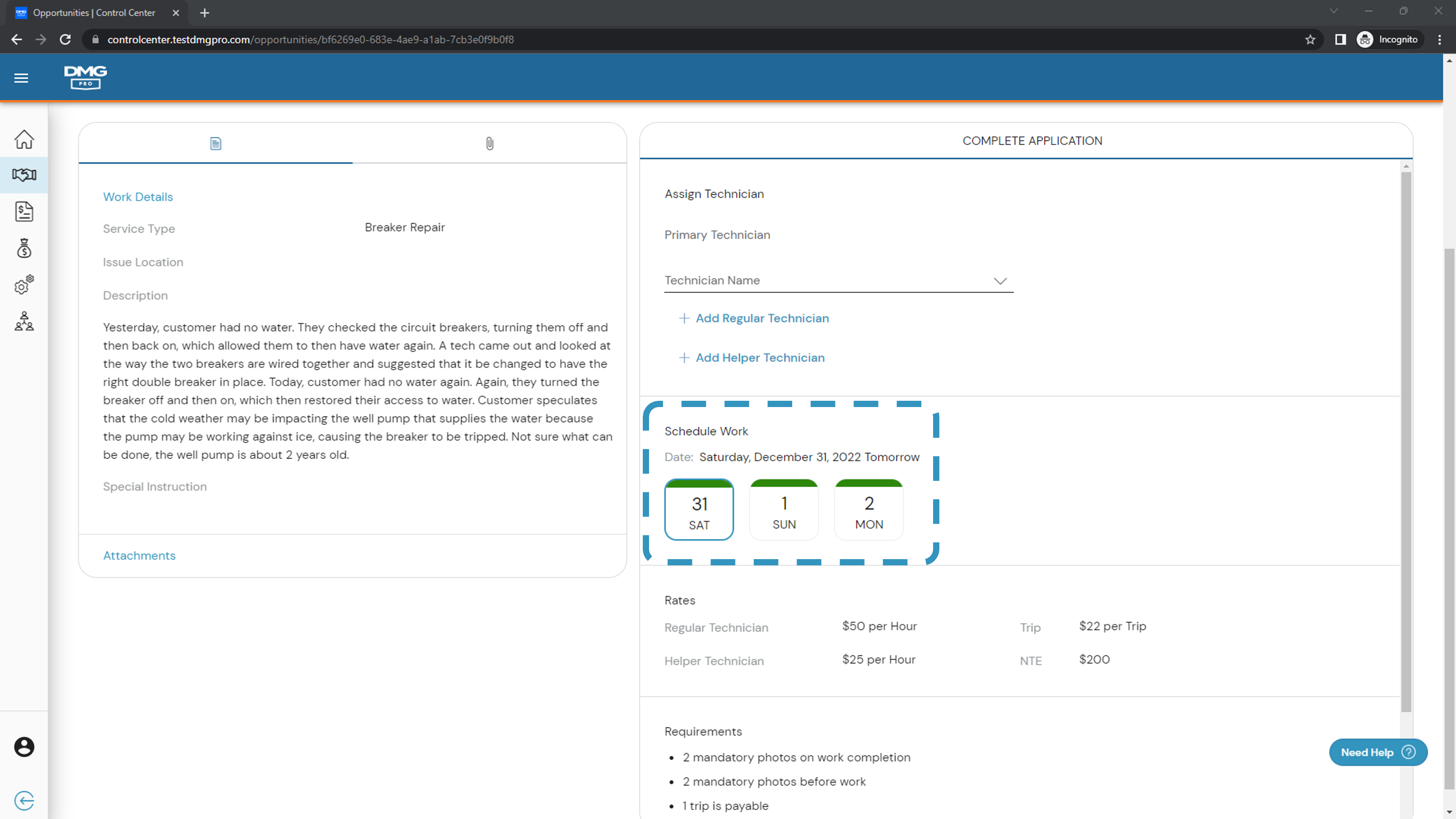The image size is (1456, 819).
Task: Bookmark this page with the star
Action: [x=1310, y=39]
